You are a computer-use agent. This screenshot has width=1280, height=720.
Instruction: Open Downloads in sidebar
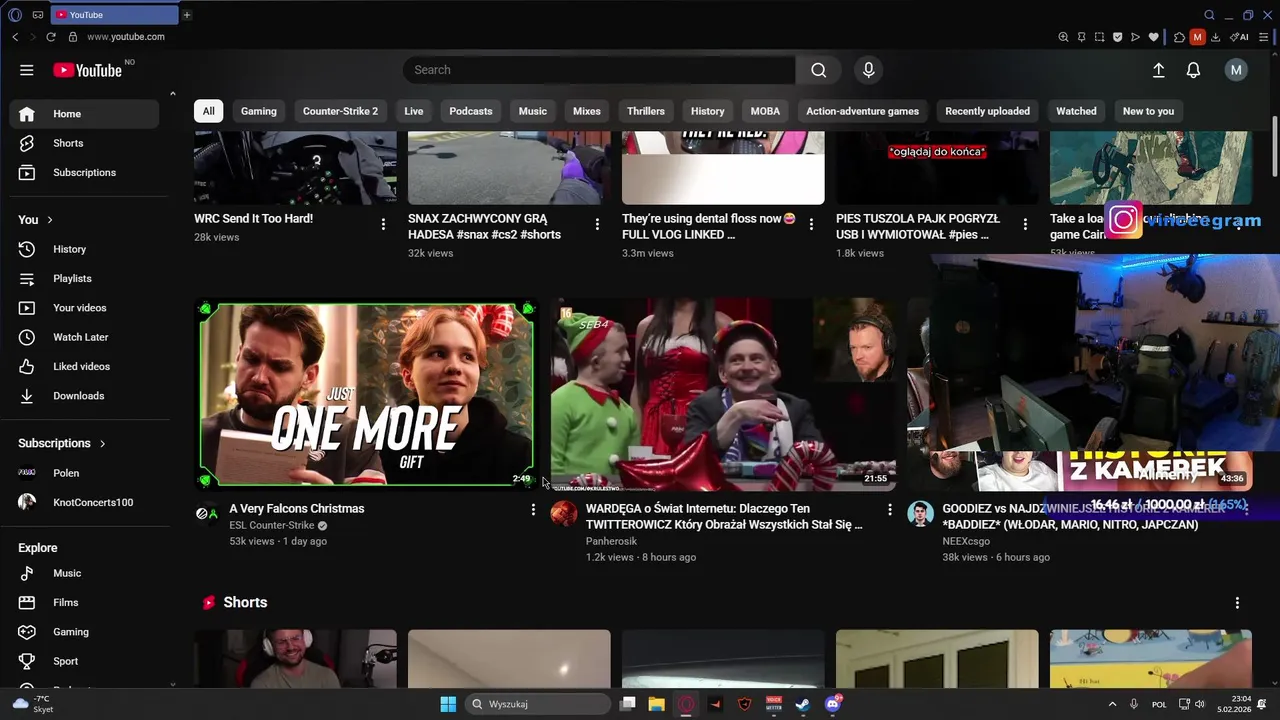[84, 396]
